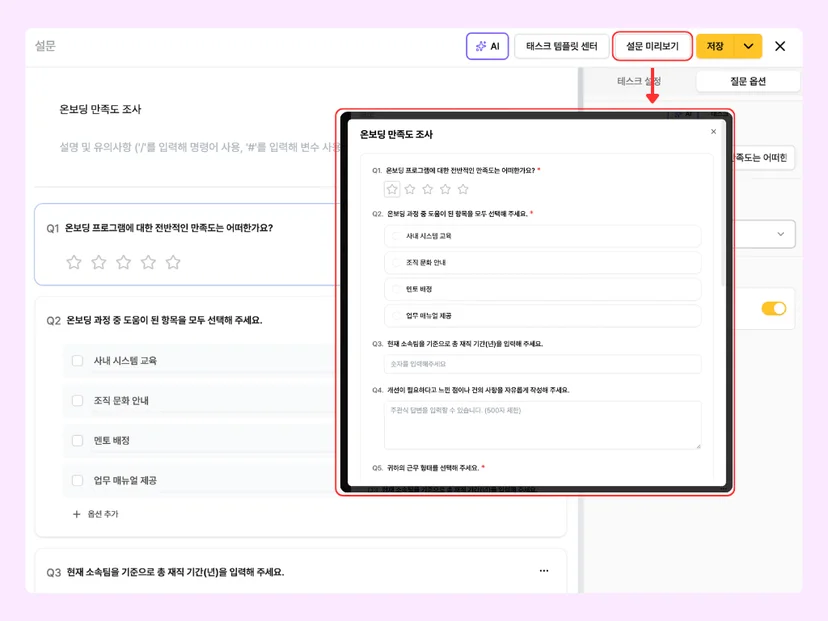Image resolution: width=828 pixels, height=621 pixels.
Task: Open the AI sparkle assistant button
Action: pos(487,46)
